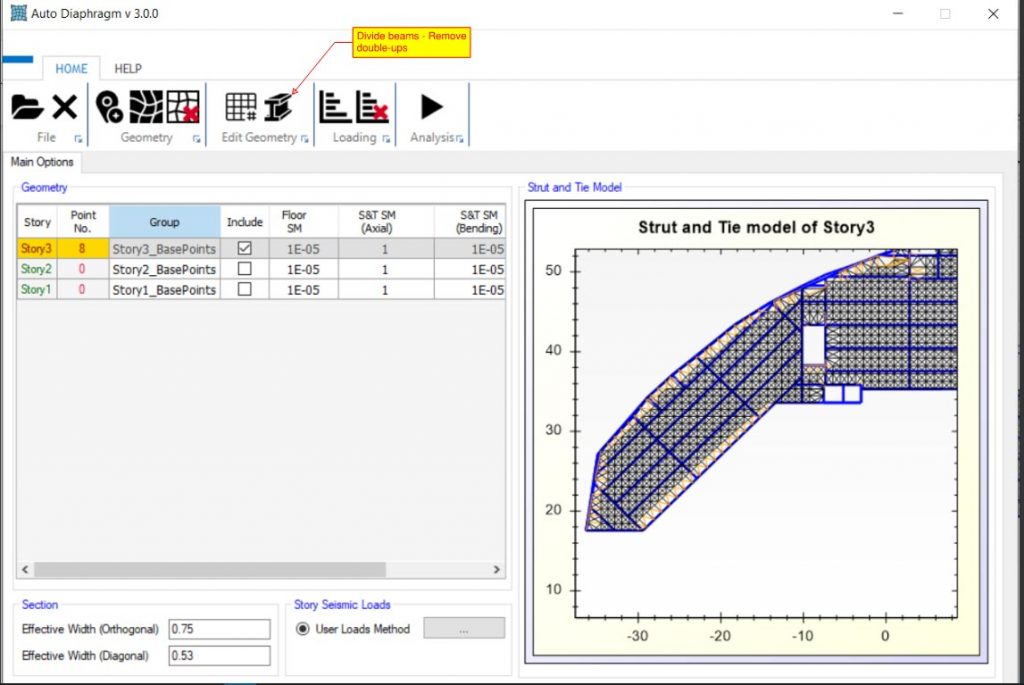
Task: Open file using the folder icon
Action: click(27, 106)
